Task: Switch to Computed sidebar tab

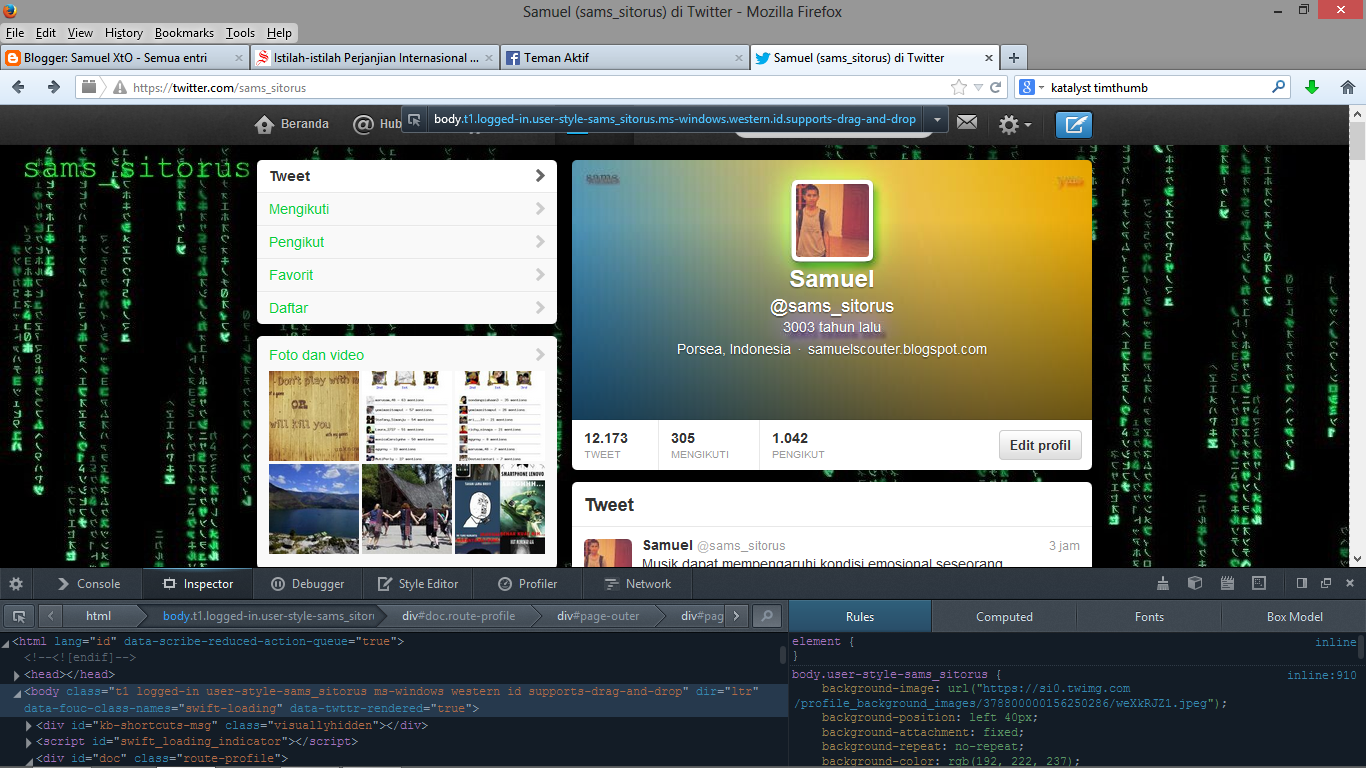Action: tap(1004, 617)
